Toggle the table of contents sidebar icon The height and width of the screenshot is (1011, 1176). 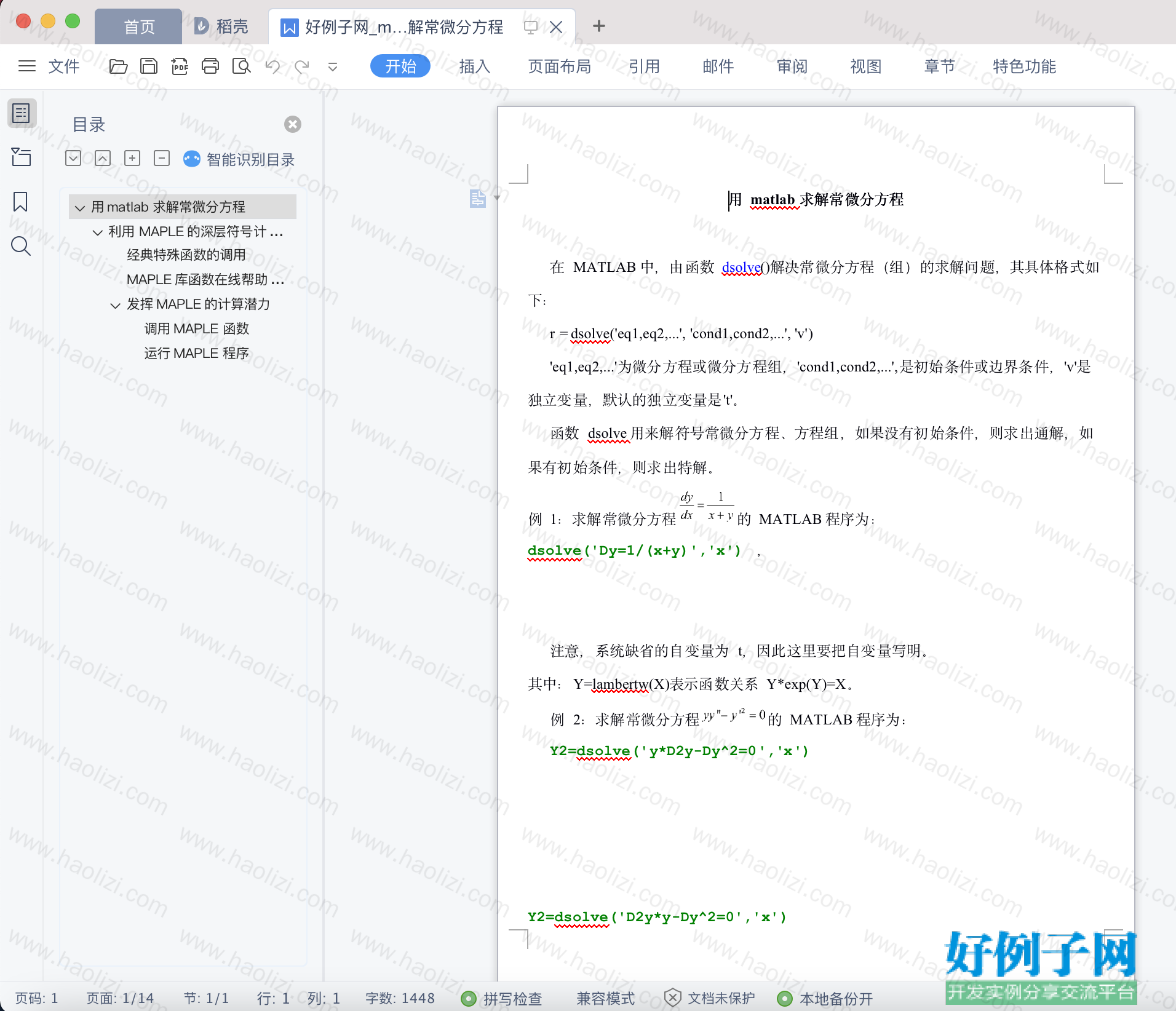(22, 113)
